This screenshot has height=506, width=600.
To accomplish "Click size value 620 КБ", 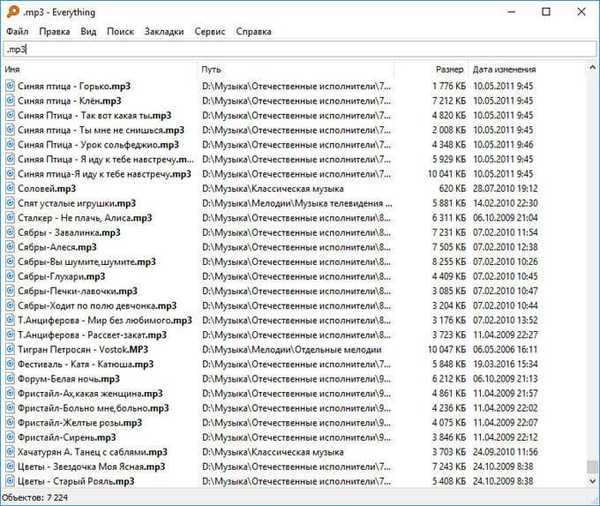I will point(452,188).
